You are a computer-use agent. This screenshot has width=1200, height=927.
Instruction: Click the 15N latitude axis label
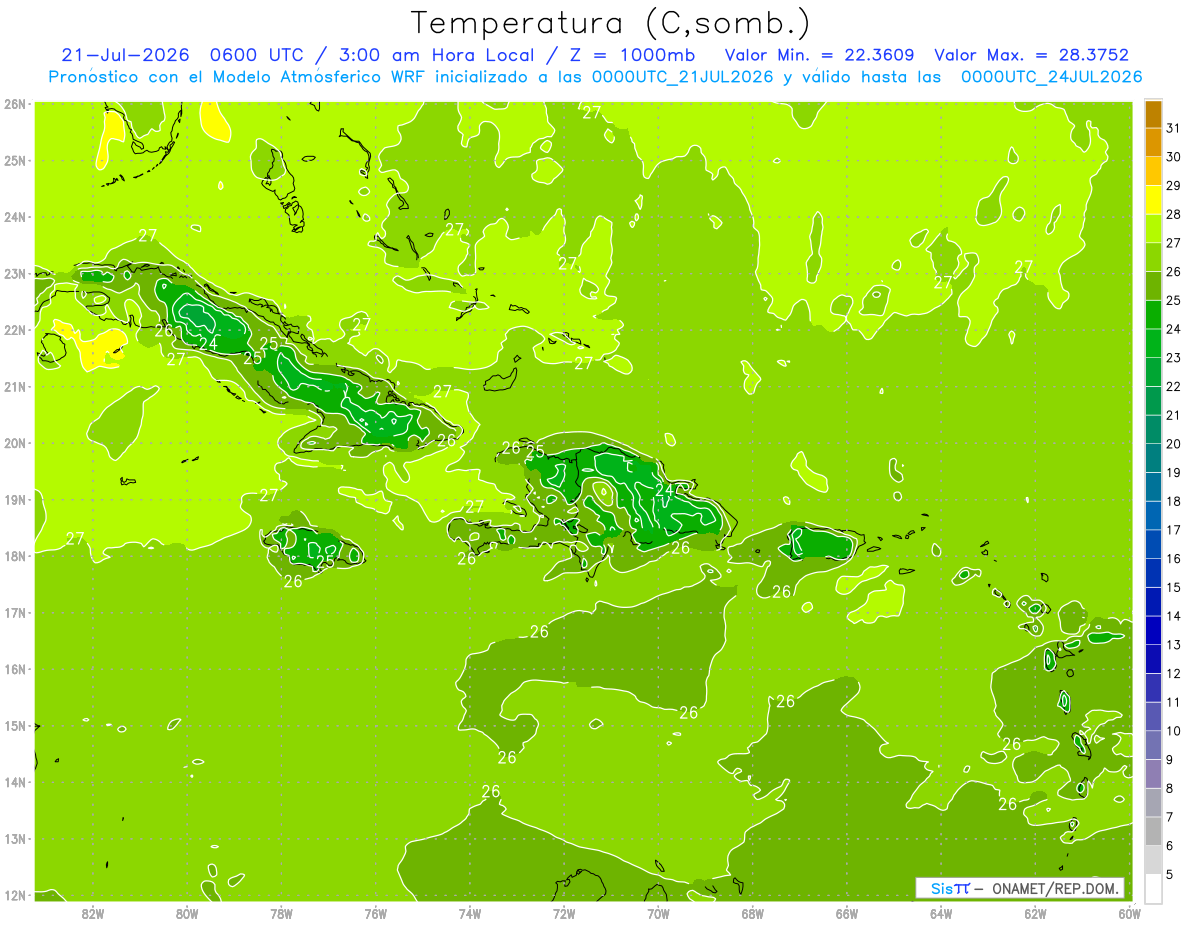pyautogui.click(x=14, y=725)
